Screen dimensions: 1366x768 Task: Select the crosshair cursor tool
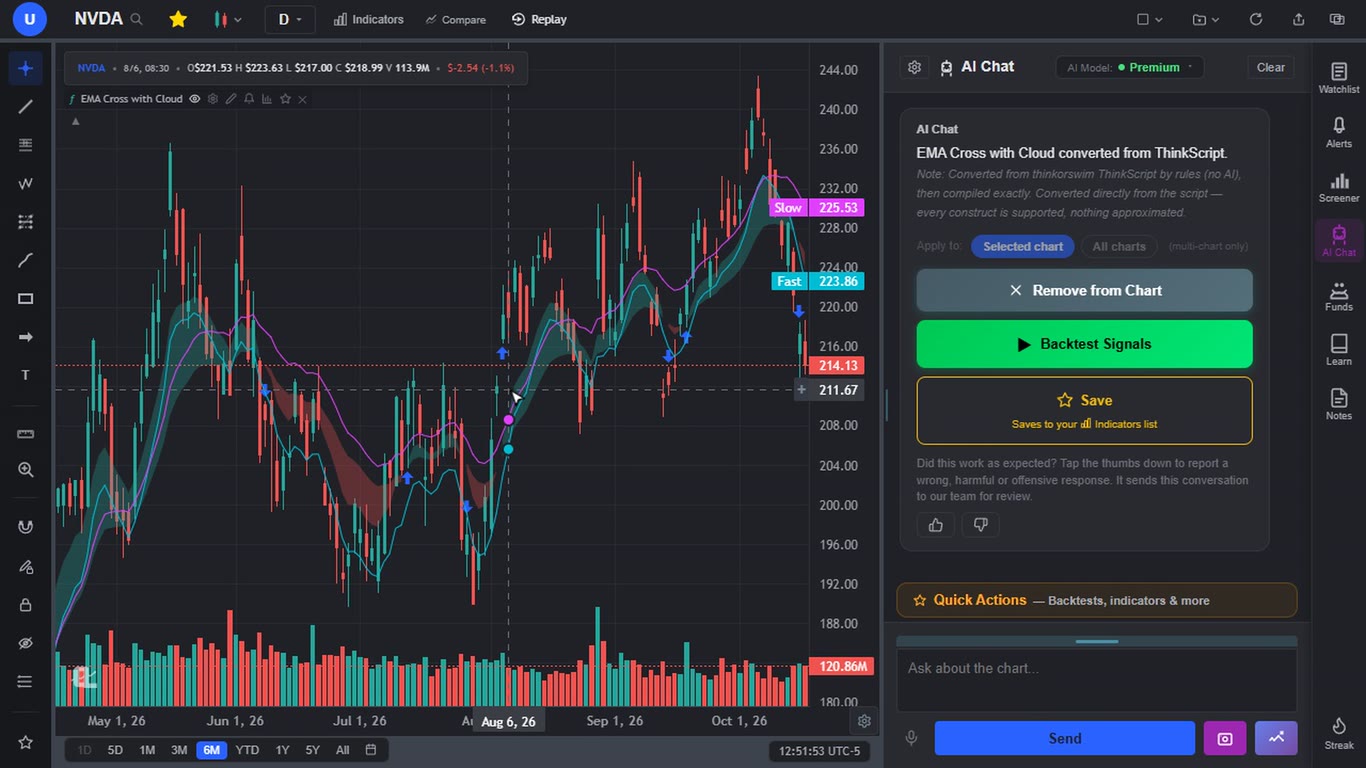click(26, 69)
